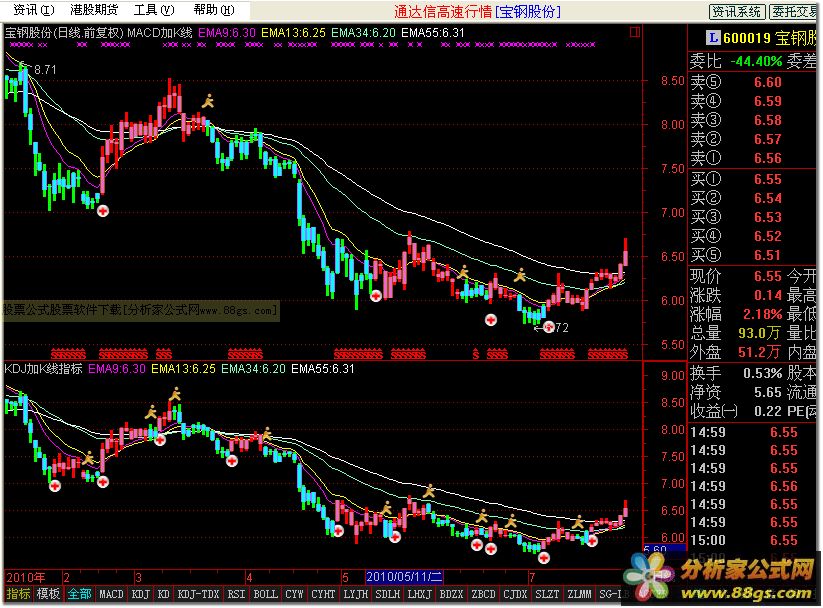Switch to the SDLH indicator tab
The width and height of the screenshot is (823, 608).
388,594
